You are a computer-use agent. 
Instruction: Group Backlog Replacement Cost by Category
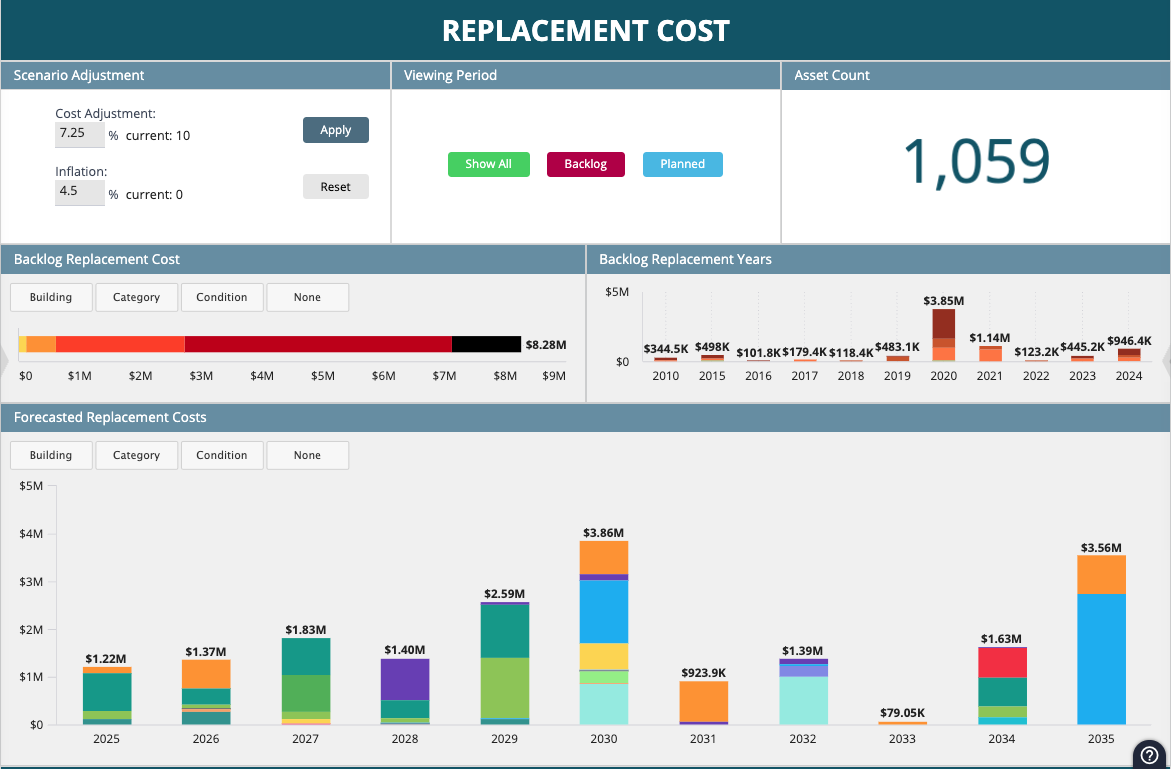[136, 297]
